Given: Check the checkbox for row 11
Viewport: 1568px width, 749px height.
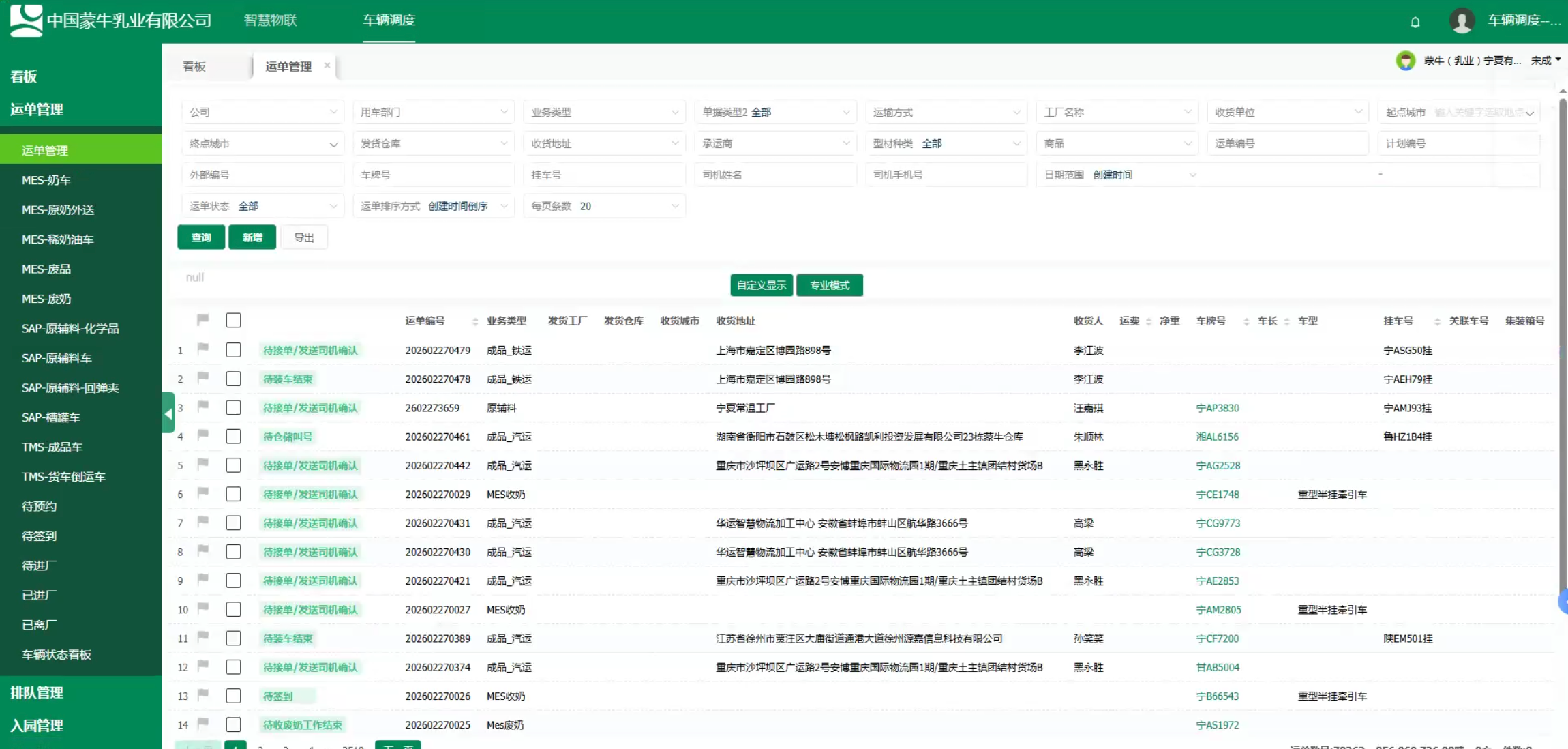Looking at the screenshot, I should [233, 638].
